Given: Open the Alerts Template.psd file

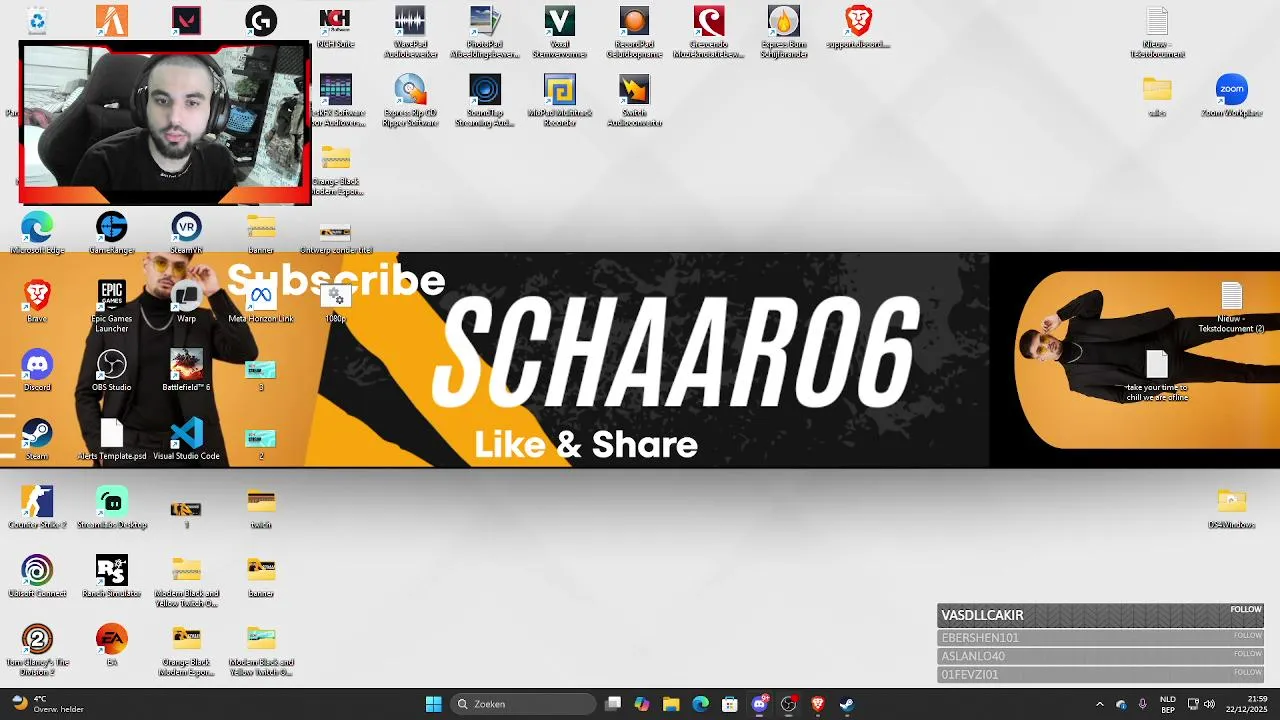Looking at the screenshot, I should pyautogui.click(x=112, y=439).
